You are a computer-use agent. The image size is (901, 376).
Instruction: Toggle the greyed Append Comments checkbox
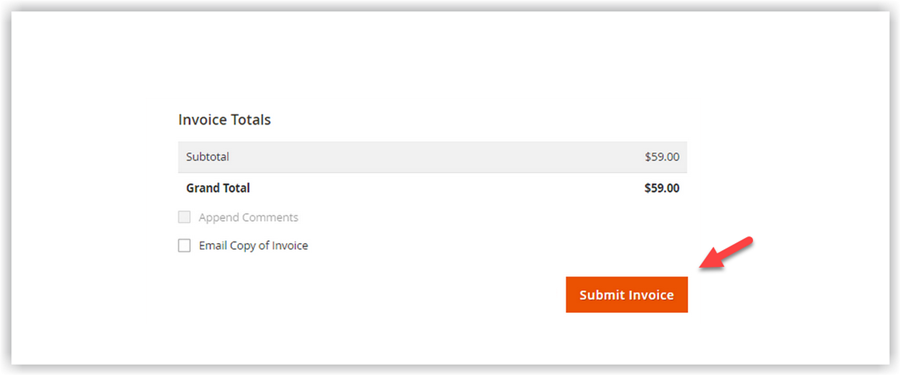click(184, 217)
